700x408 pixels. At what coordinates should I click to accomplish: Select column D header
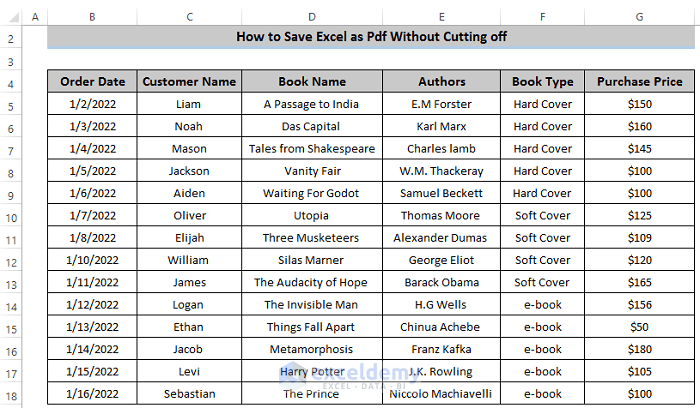[x=311, y=16]
